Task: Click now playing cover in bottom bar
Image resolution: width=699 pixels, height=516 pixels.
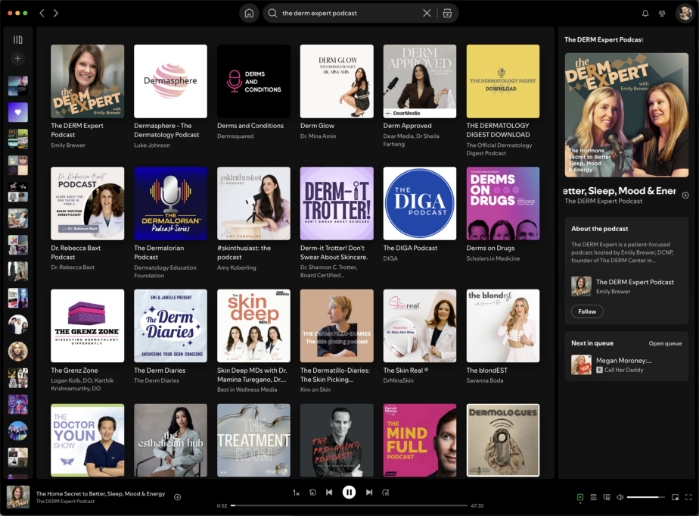Action: 18,497
